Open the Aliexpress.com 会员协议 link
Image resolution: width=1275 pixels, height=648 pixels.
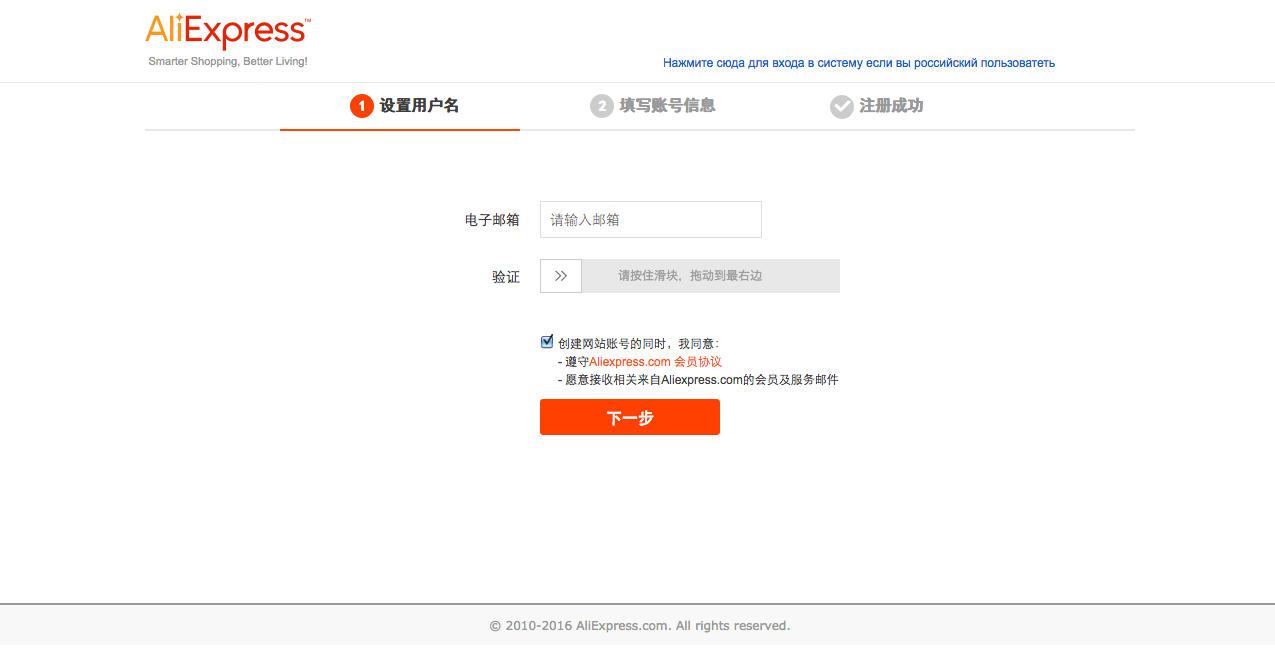click(x=655, y=362)
